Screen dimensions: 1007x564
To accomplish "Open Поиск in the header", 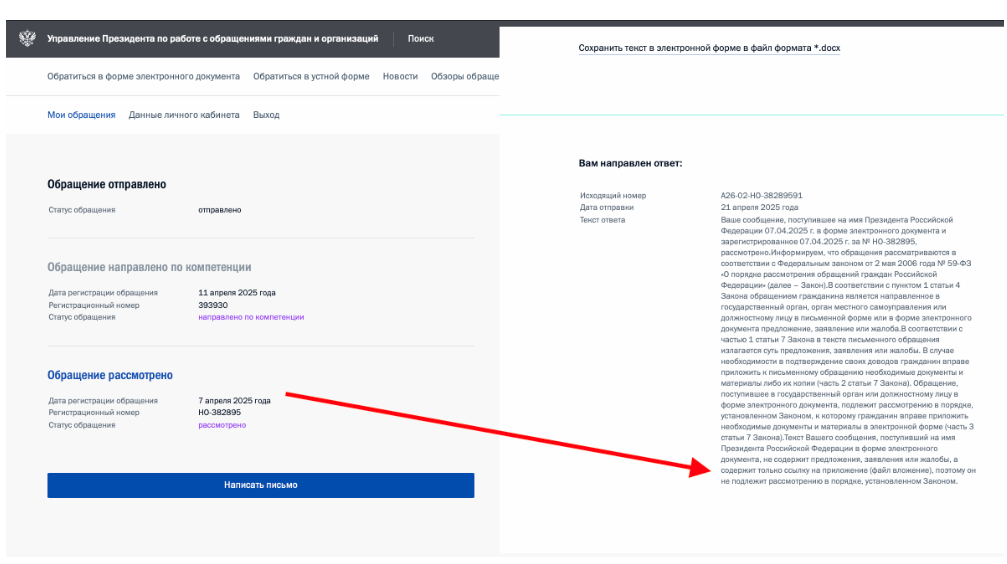I will 421,39.
